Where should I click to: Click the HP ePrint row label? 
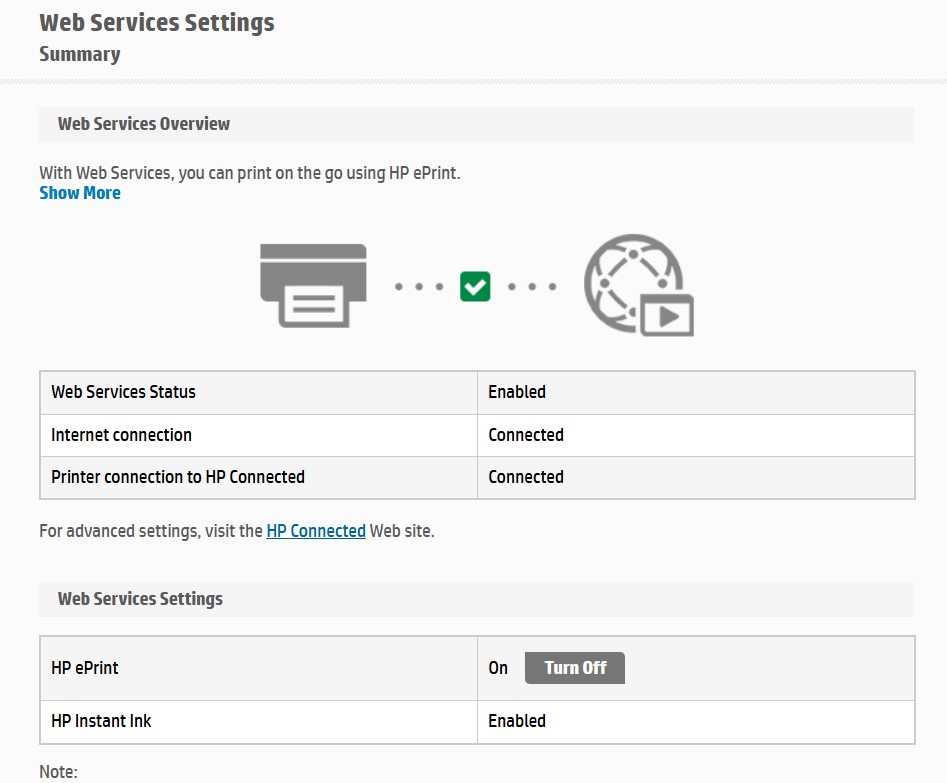click(x=85, y=668)
